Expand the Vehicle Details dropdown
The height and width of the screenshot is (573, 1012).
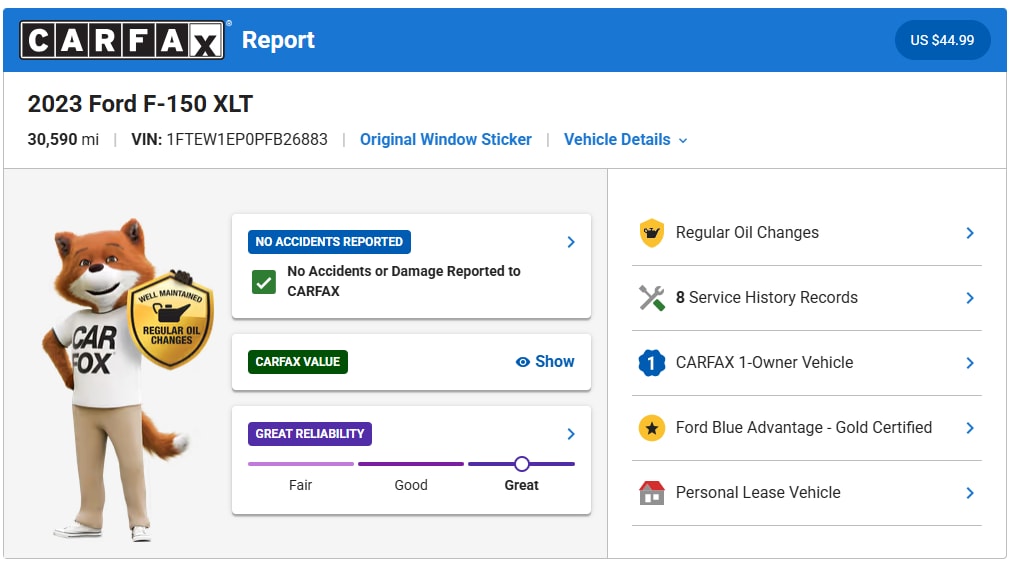(x=625, y=139)
